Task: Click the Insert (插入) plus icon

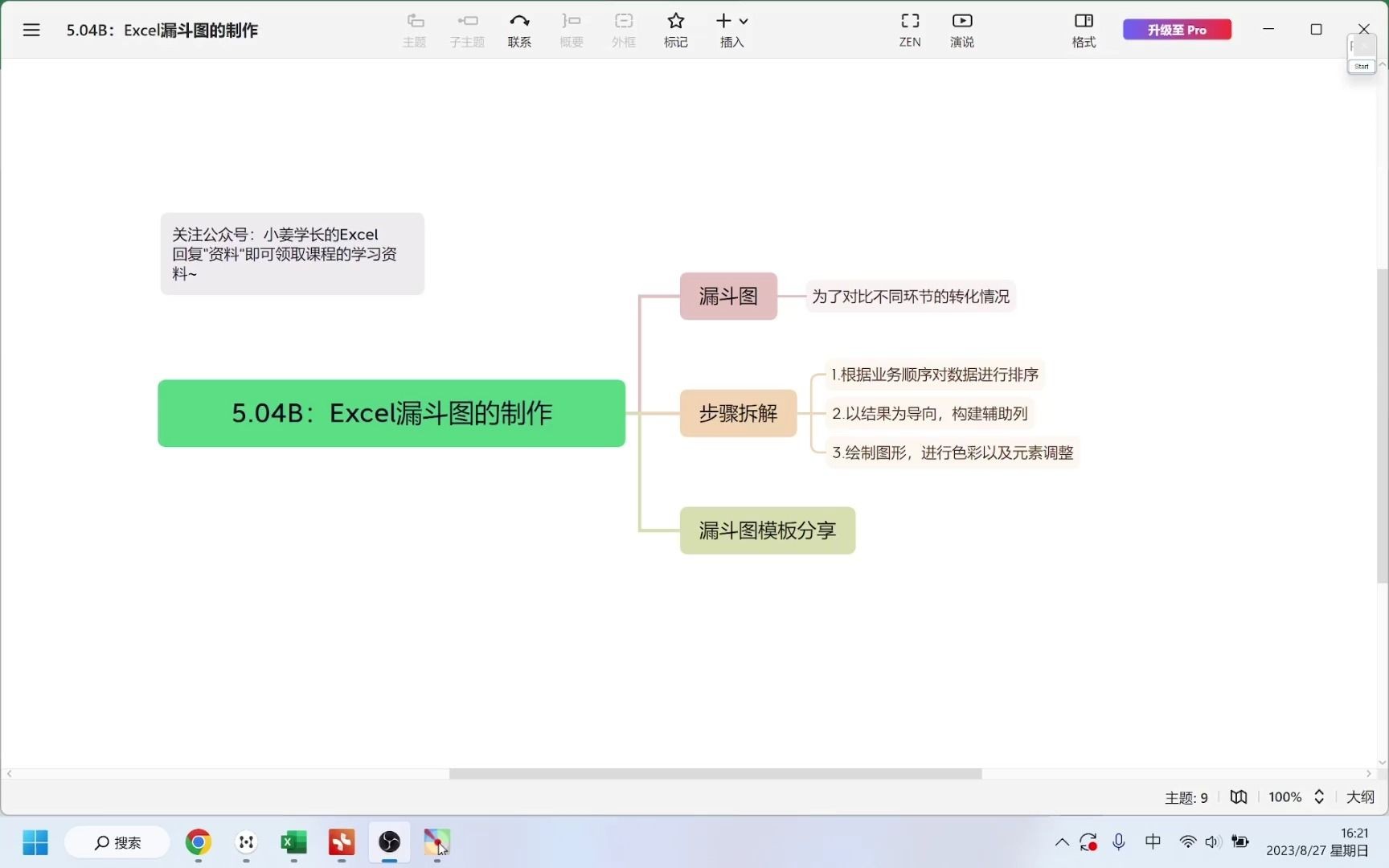Action: 724,21
